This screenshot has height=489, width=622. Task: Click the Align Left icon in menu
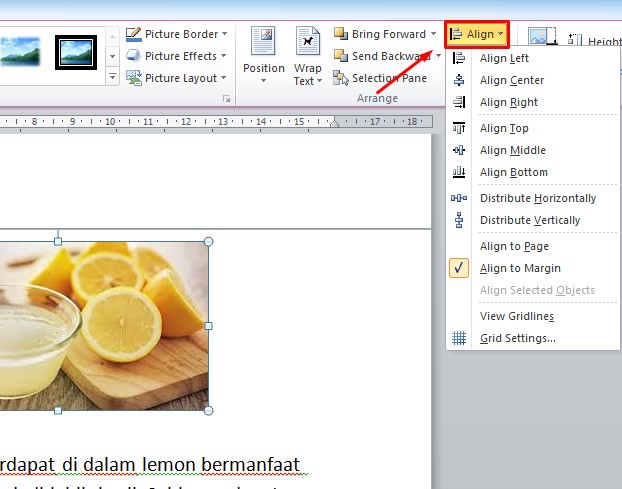click(x=459, y=58)
